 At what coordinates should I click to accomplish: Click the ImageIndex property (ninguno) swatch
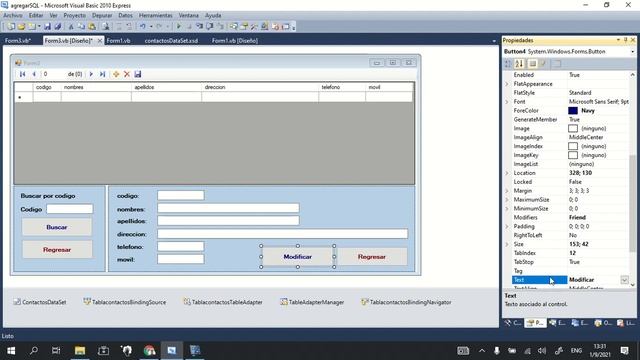573,146
